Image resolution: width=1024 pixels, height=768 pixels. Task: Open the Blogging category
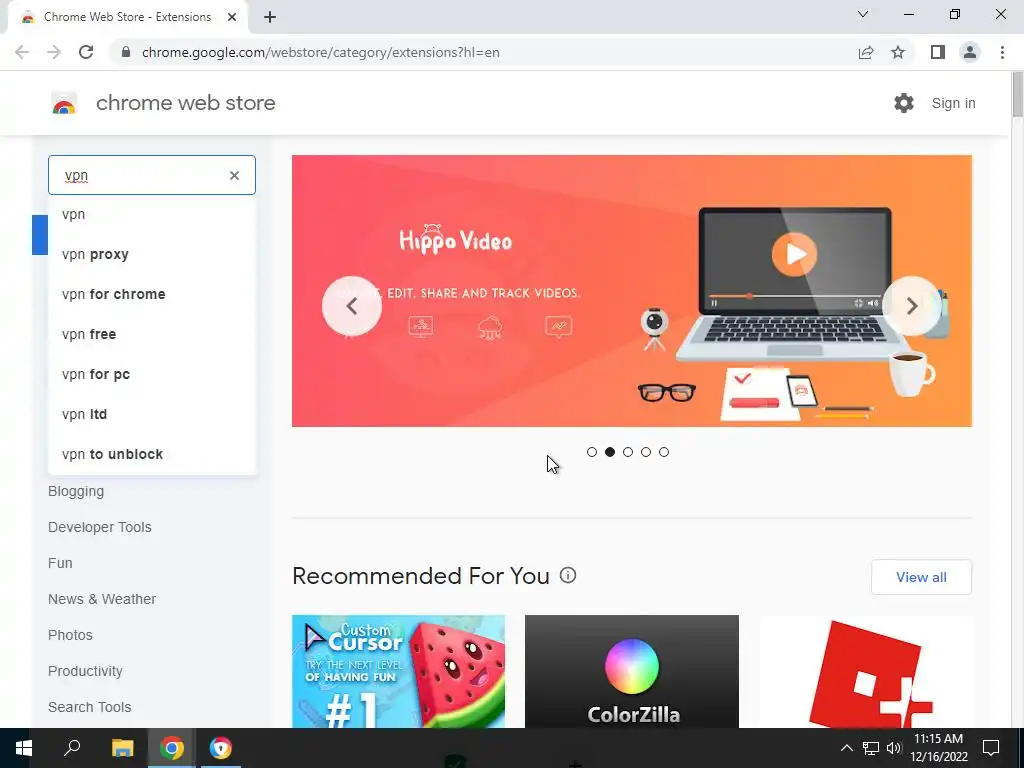(76, 491)
